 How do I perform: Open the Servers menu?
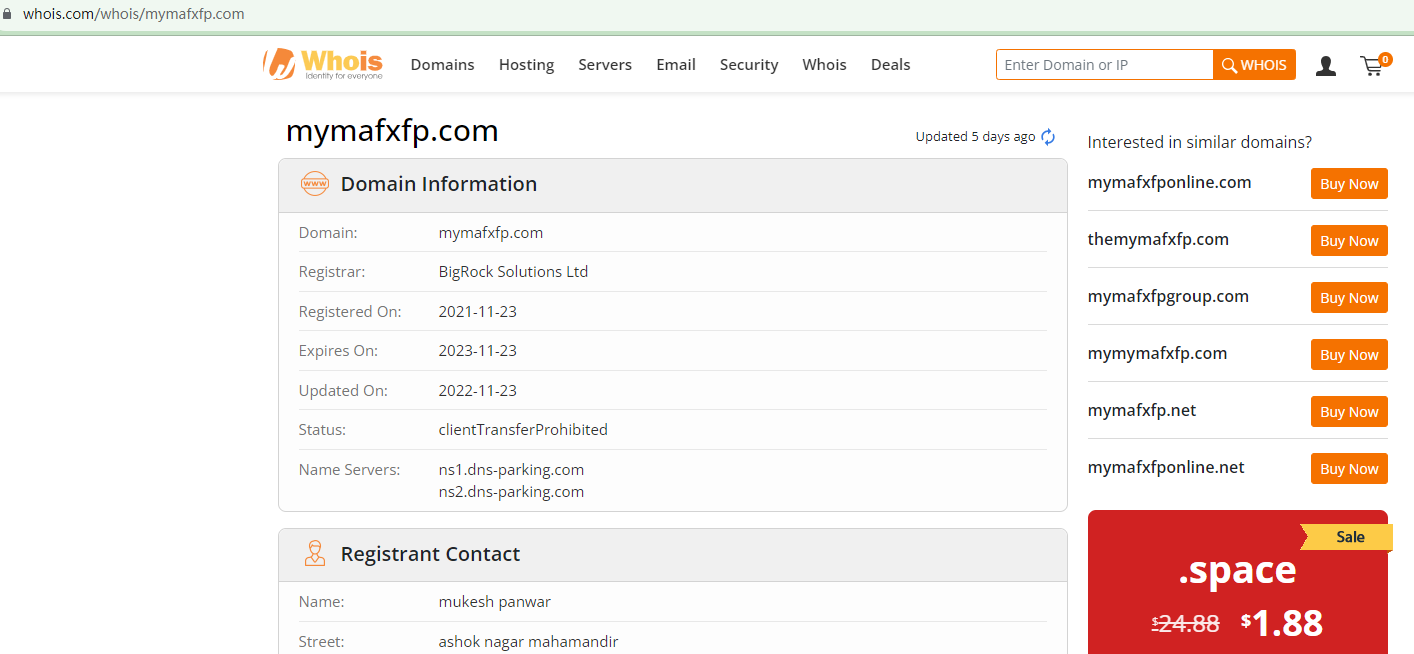click(605, 65)
